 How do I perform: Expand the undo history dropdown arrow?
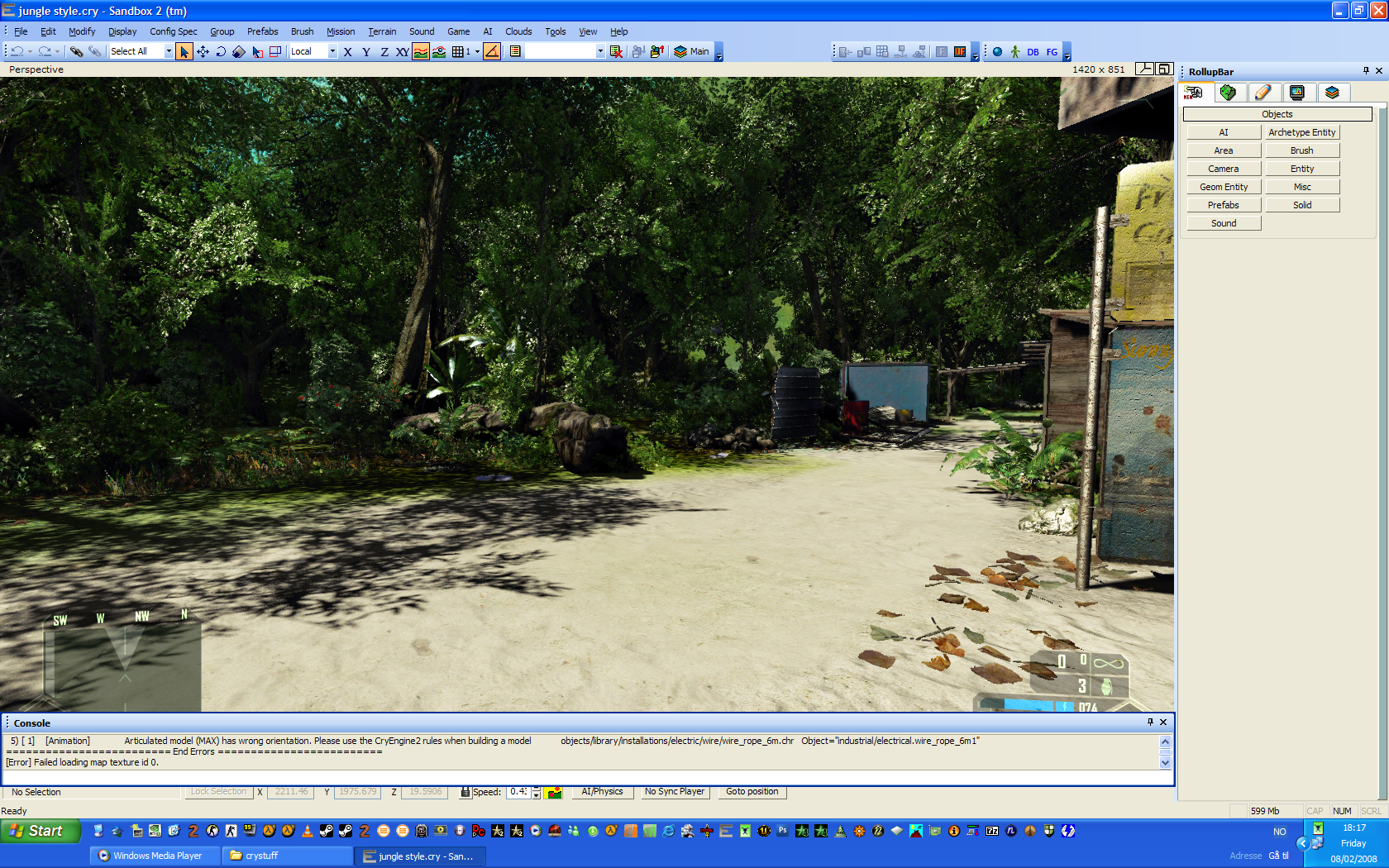tap(31, 51)
